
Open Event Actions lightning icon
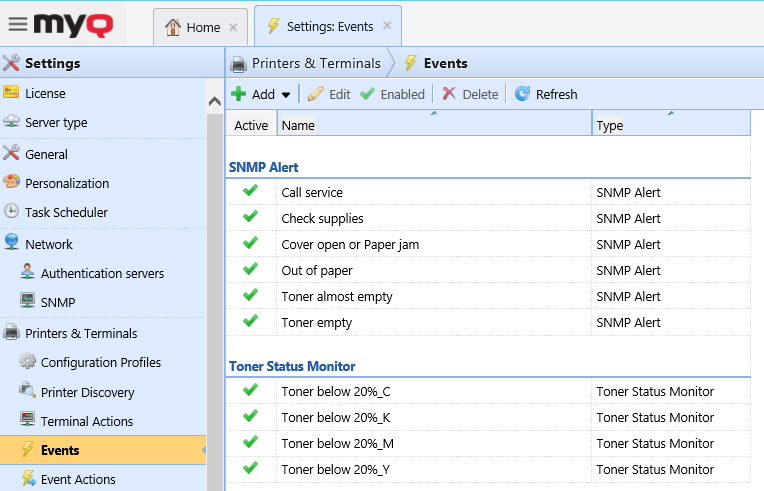tap(28, 479)
